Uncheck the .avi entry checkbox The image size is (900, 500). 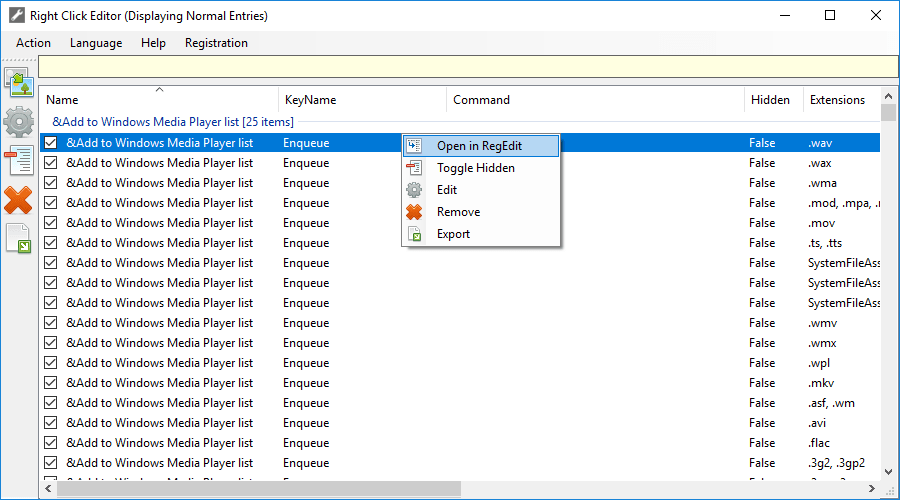(51, 423)
